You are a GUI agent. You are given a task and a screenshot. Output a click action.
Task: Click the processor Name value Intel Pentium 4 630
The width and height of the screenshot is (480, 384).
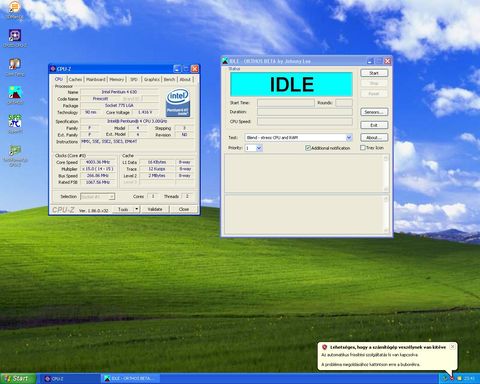click(x=119, y=92)
